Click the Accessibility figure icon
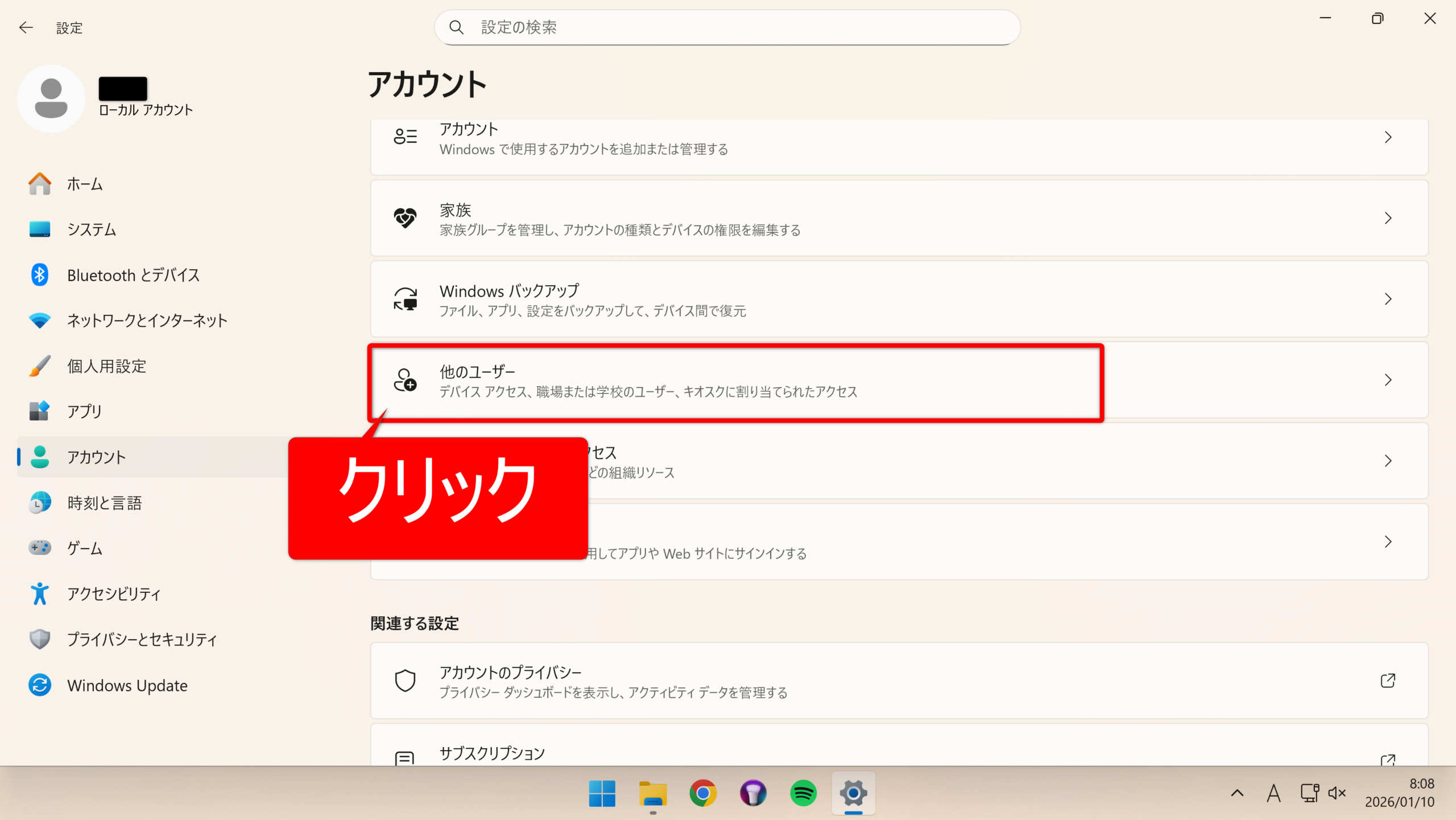 [39, 594]
